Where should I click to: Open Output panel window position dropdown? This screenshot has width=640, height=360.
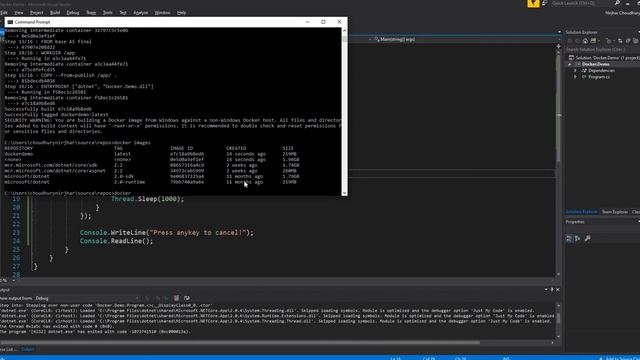[546, 289]
